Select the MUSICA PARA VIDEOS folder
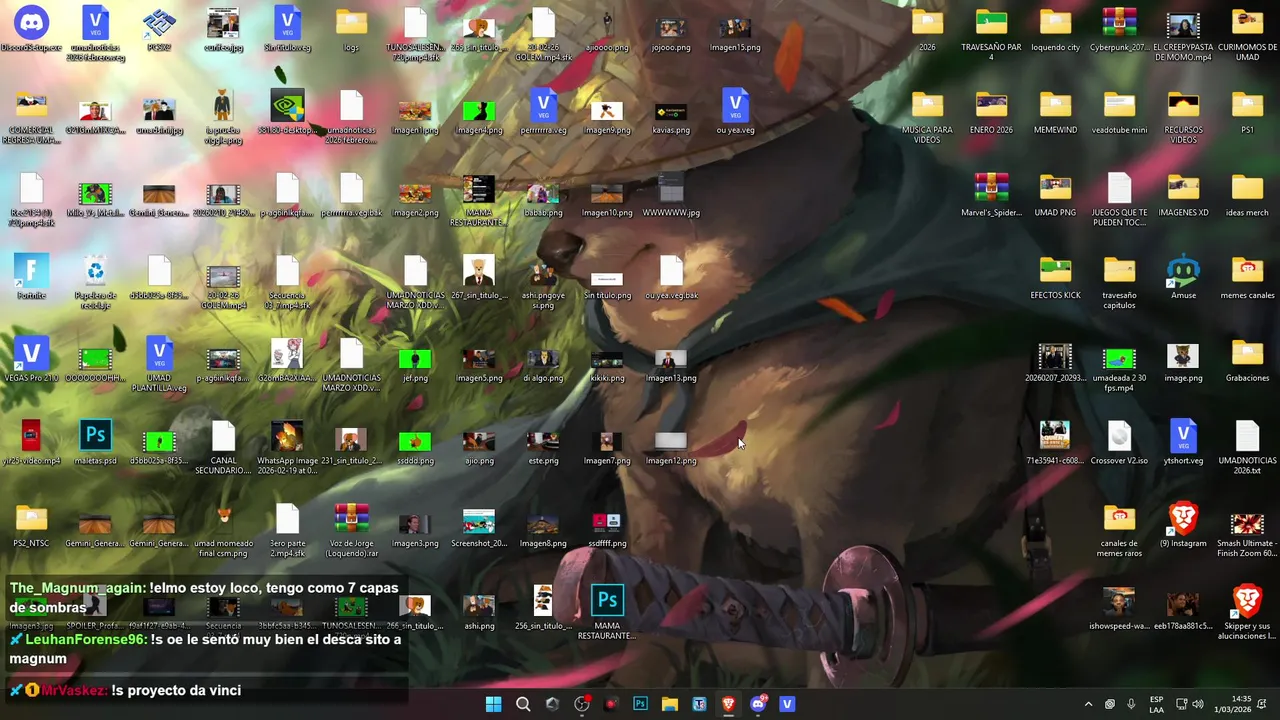Image resolution: width=1280 pixels, height=720 pixels. coord(927,106)
